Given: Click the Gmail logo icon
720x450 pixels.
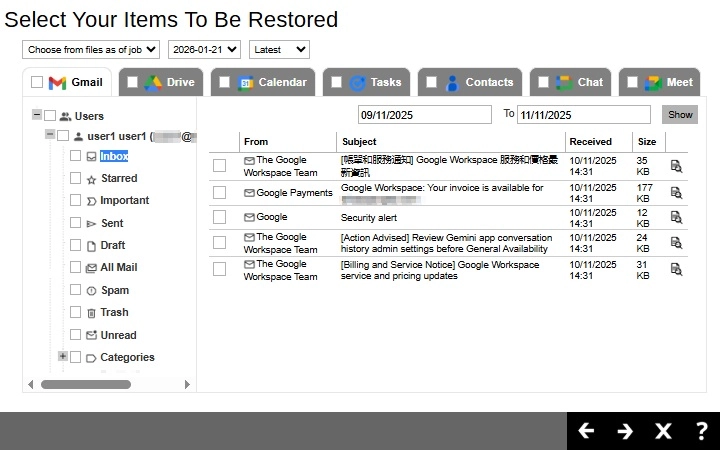Looking at the screenshot, I should pyautogui.click(x=57, y=83).
